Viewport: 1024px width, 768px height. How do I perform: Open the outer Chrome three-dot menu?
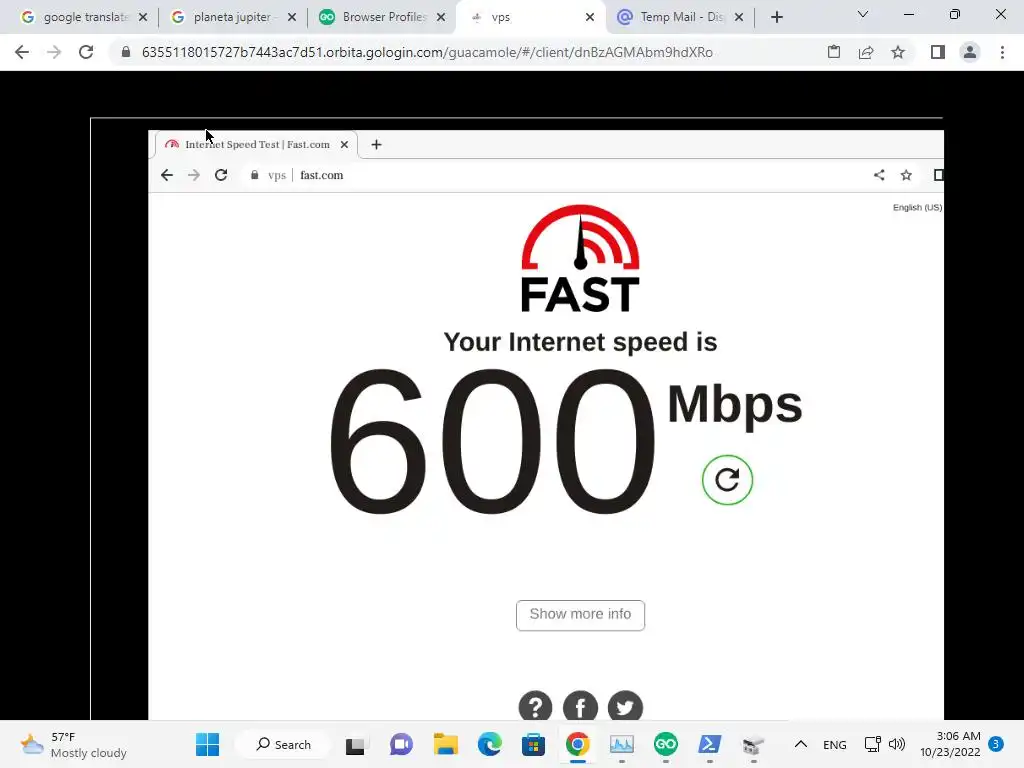[1002, 52]
